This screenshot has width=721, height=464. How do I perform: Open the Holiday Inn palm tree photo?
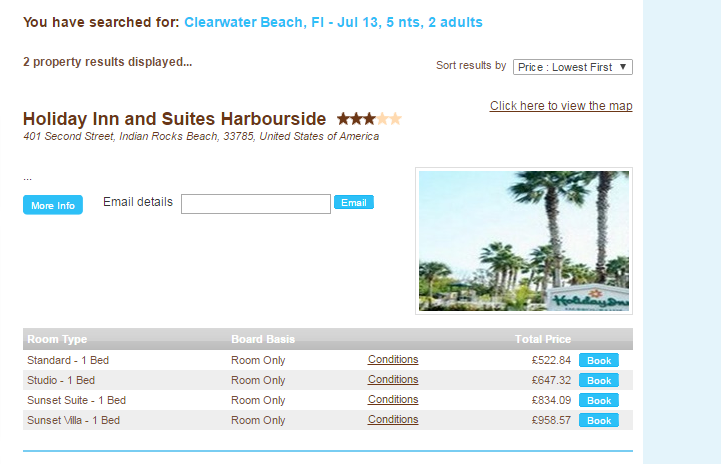point(524,240)
